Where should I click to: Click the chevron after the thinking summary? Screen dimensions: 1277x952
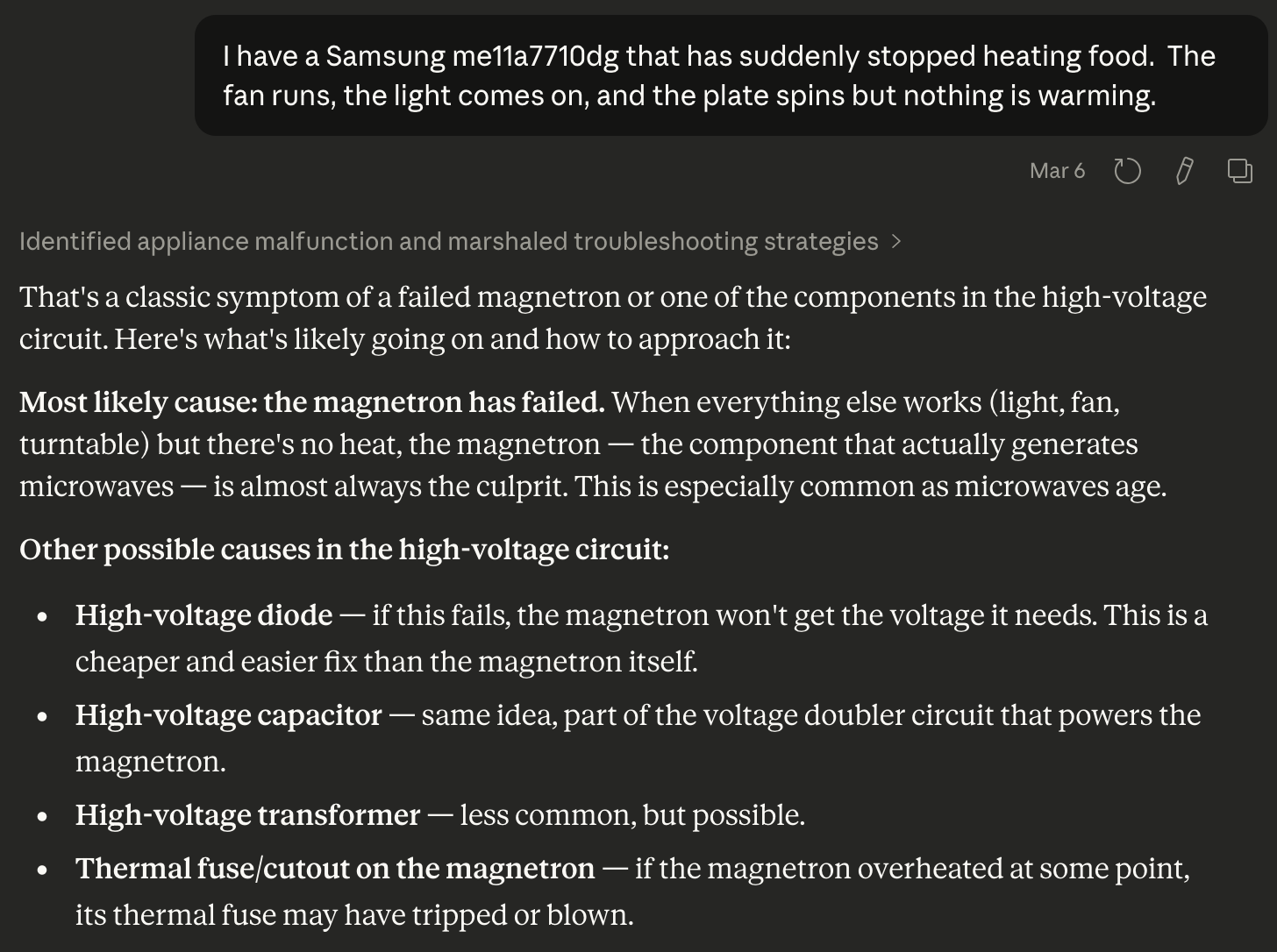pos(895,241)
